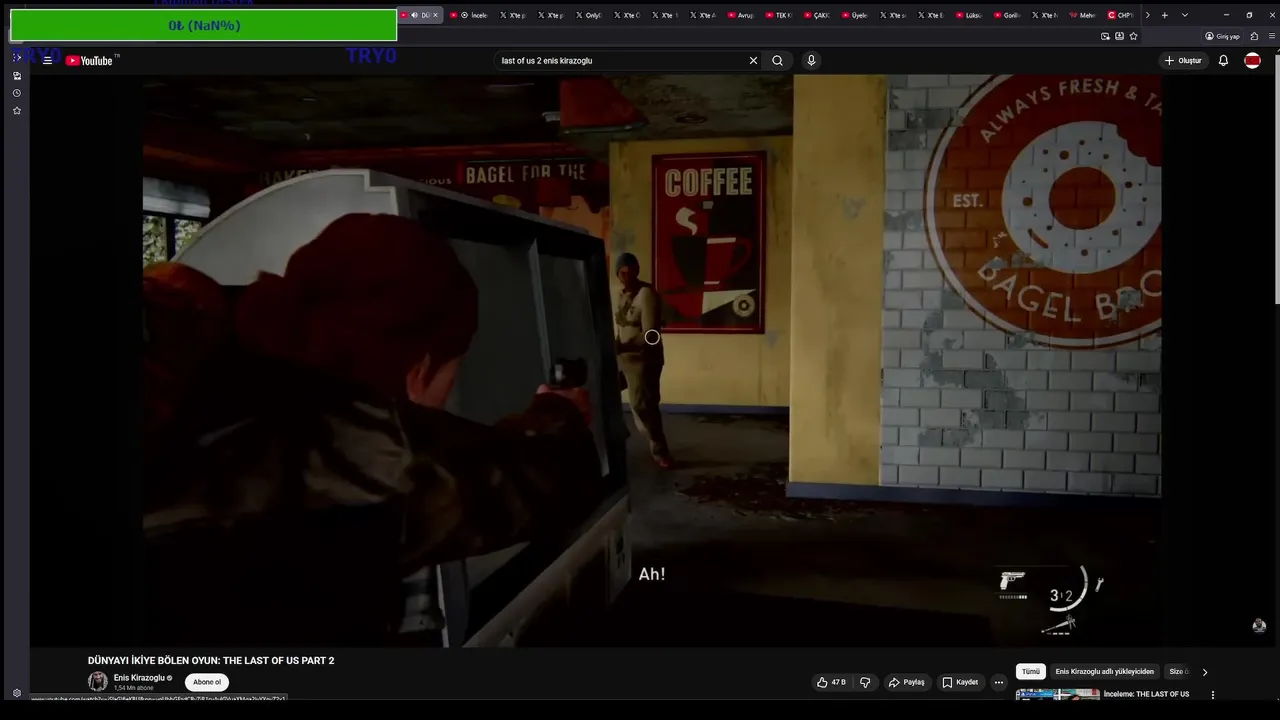
Task: Open the Enis Kirazoglu channel avatar
Action: click(98, 682)
